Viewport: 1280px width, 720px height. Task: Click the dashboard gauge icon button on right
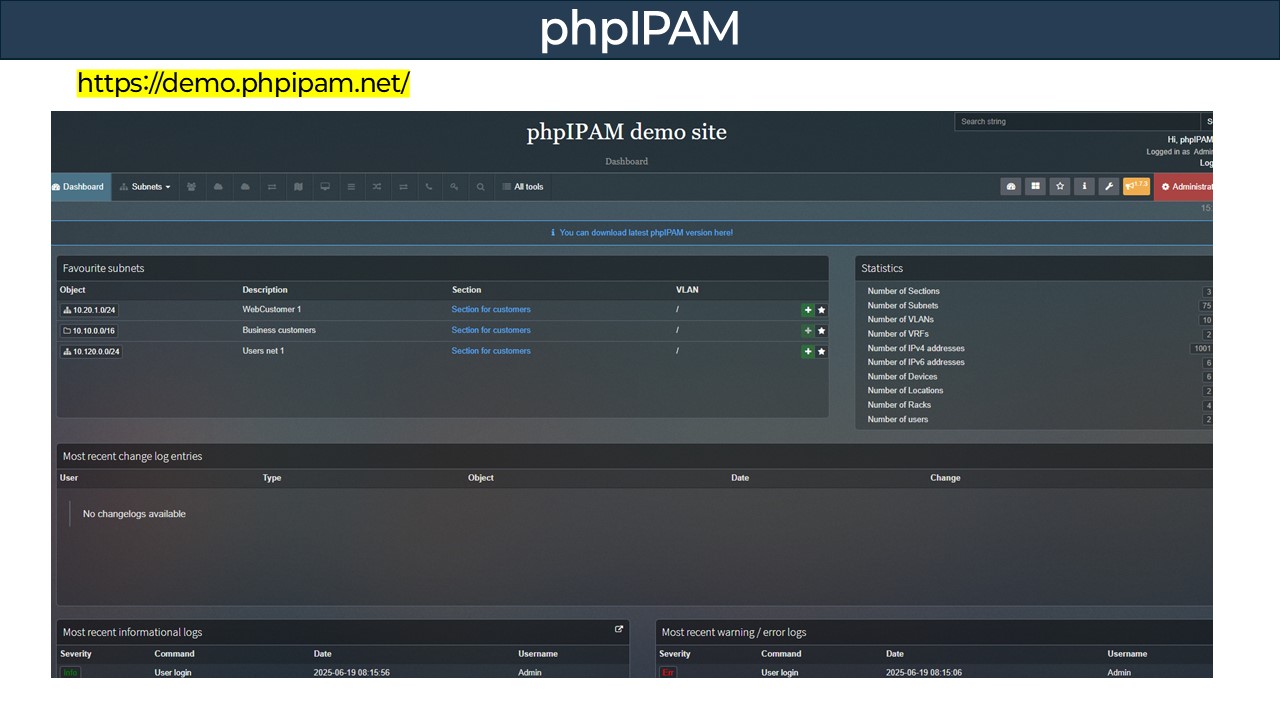1011,186
